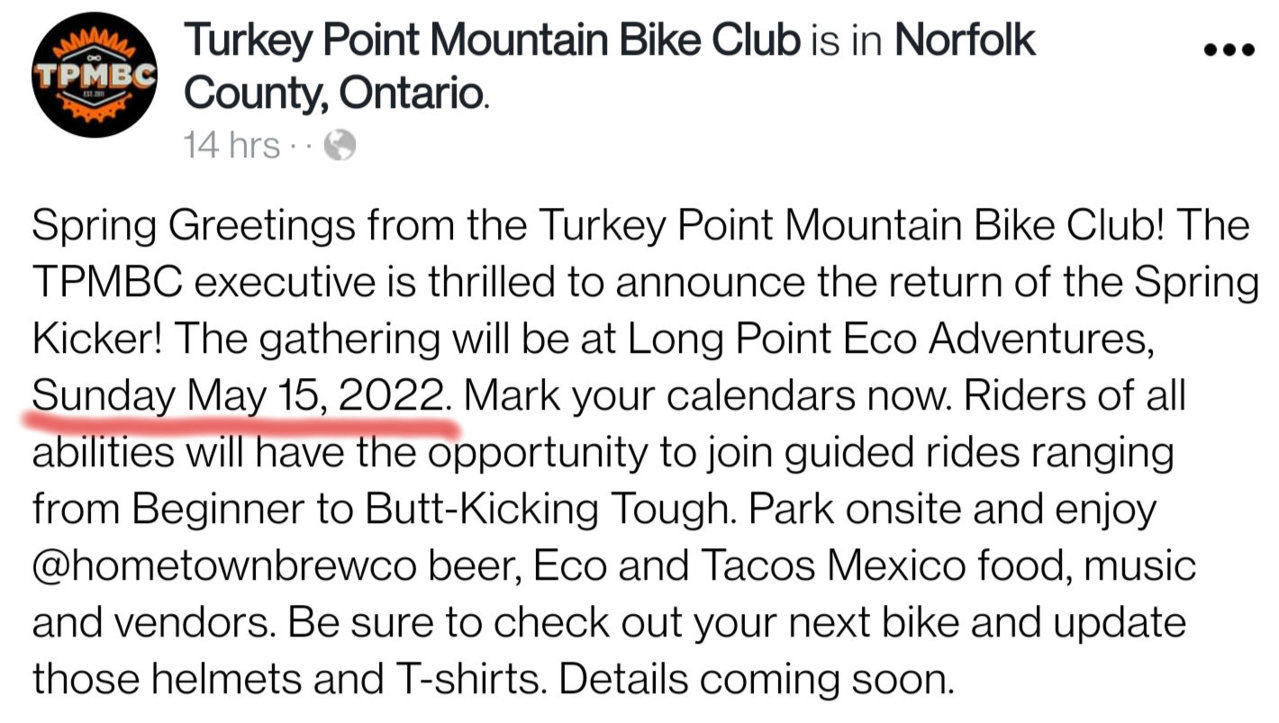Screen dimensions: 1279x723
Task: Click the globe public-audience icon
Action: [x=341, y=146]
